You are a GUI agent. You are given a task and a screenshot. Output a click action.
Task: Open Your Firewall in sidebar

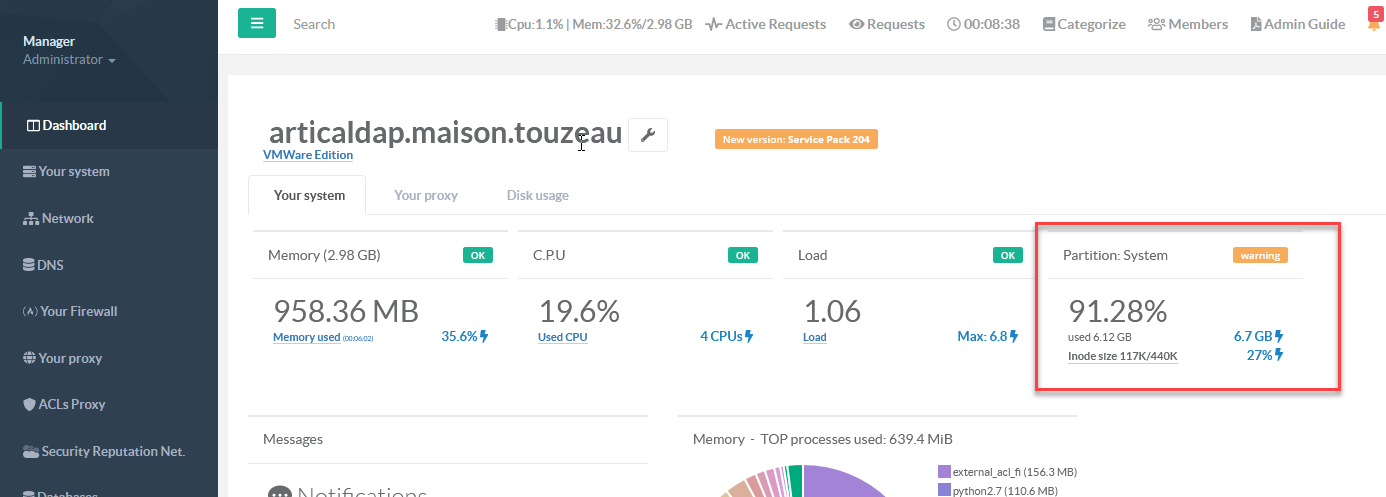coord(78,311)
